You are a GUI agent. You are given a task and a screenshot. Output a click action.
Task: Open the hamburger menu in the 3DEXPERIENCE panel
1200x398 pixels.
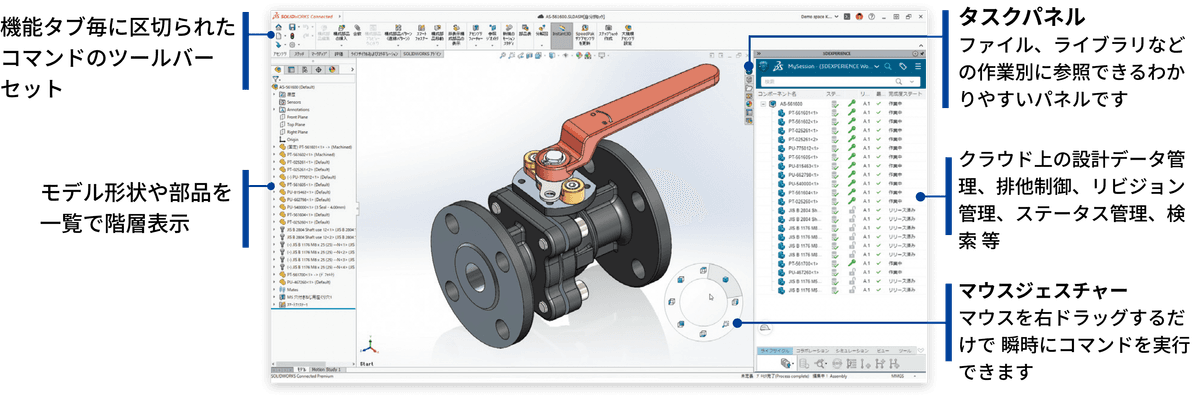(x=918, y=66)
